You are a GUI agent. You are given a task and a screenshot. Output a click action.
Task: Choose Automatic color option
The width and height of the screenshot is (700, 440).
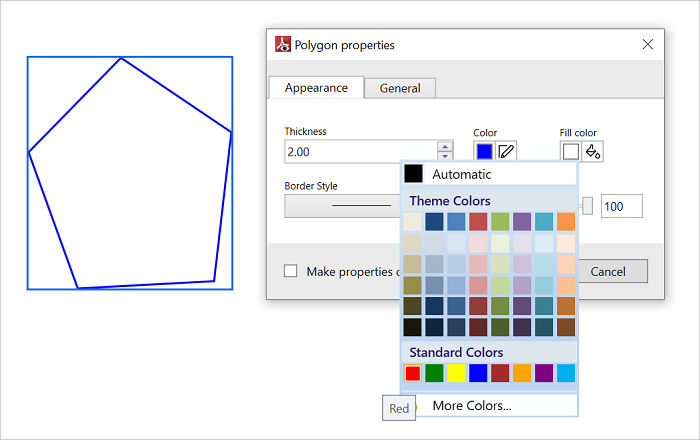pos(489,174)
